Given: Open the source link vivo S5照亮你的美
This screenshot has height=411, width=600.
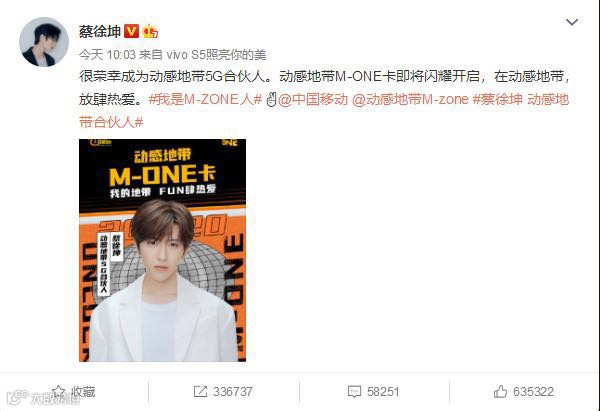Looking at the screenshot, I should (x=217, y=55).
